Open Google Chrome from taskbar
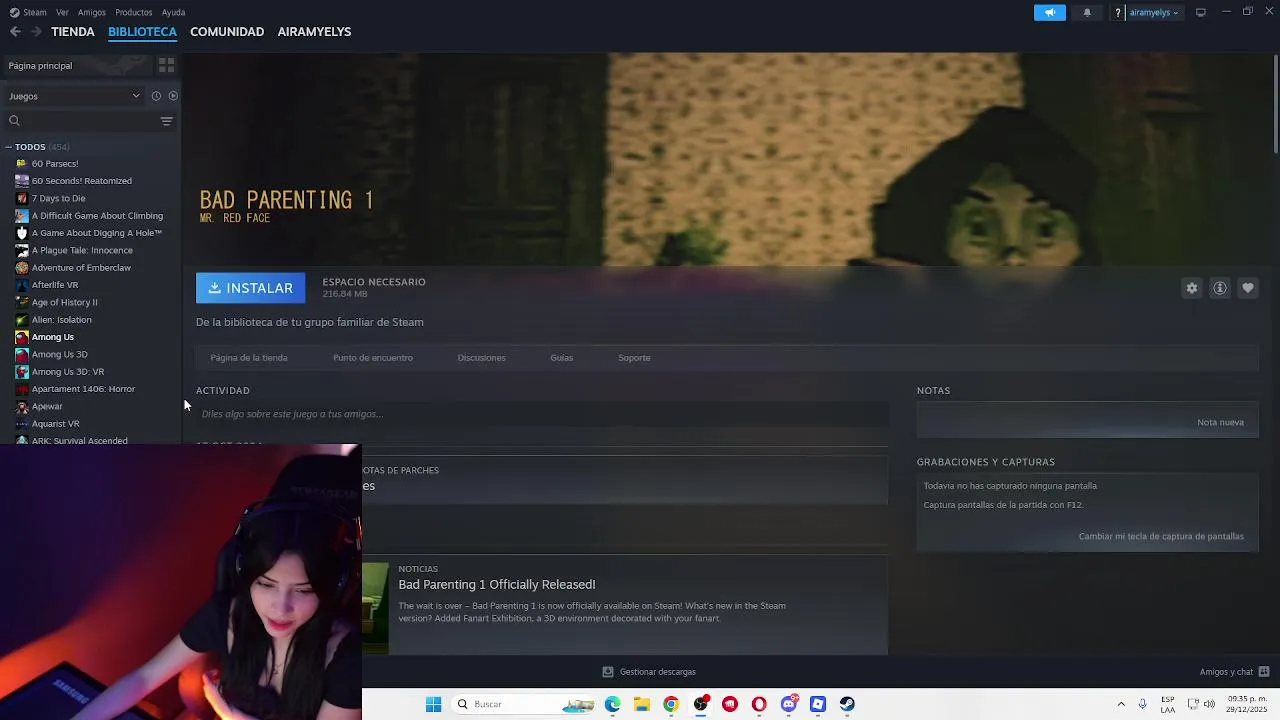Image resolution: width=1280 pixels, height=720 pixels. coord(671,704)
